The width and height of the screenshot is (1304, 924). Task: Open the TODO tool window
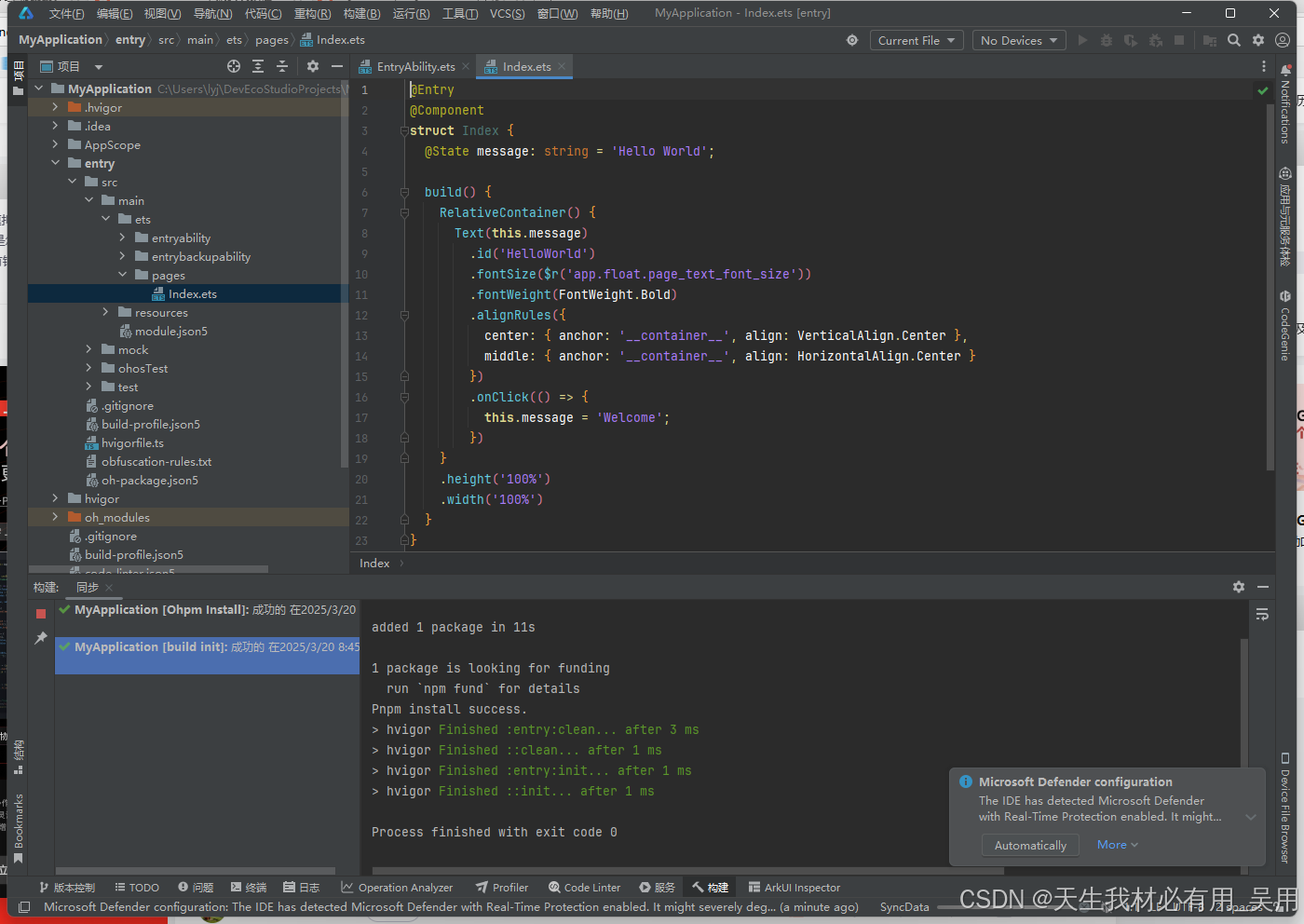click(136, 888)
